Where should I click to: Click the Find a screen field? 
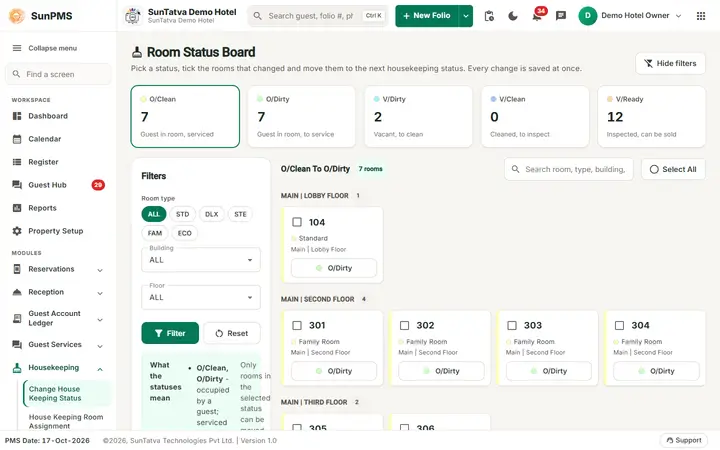click(x=58, y=74)
